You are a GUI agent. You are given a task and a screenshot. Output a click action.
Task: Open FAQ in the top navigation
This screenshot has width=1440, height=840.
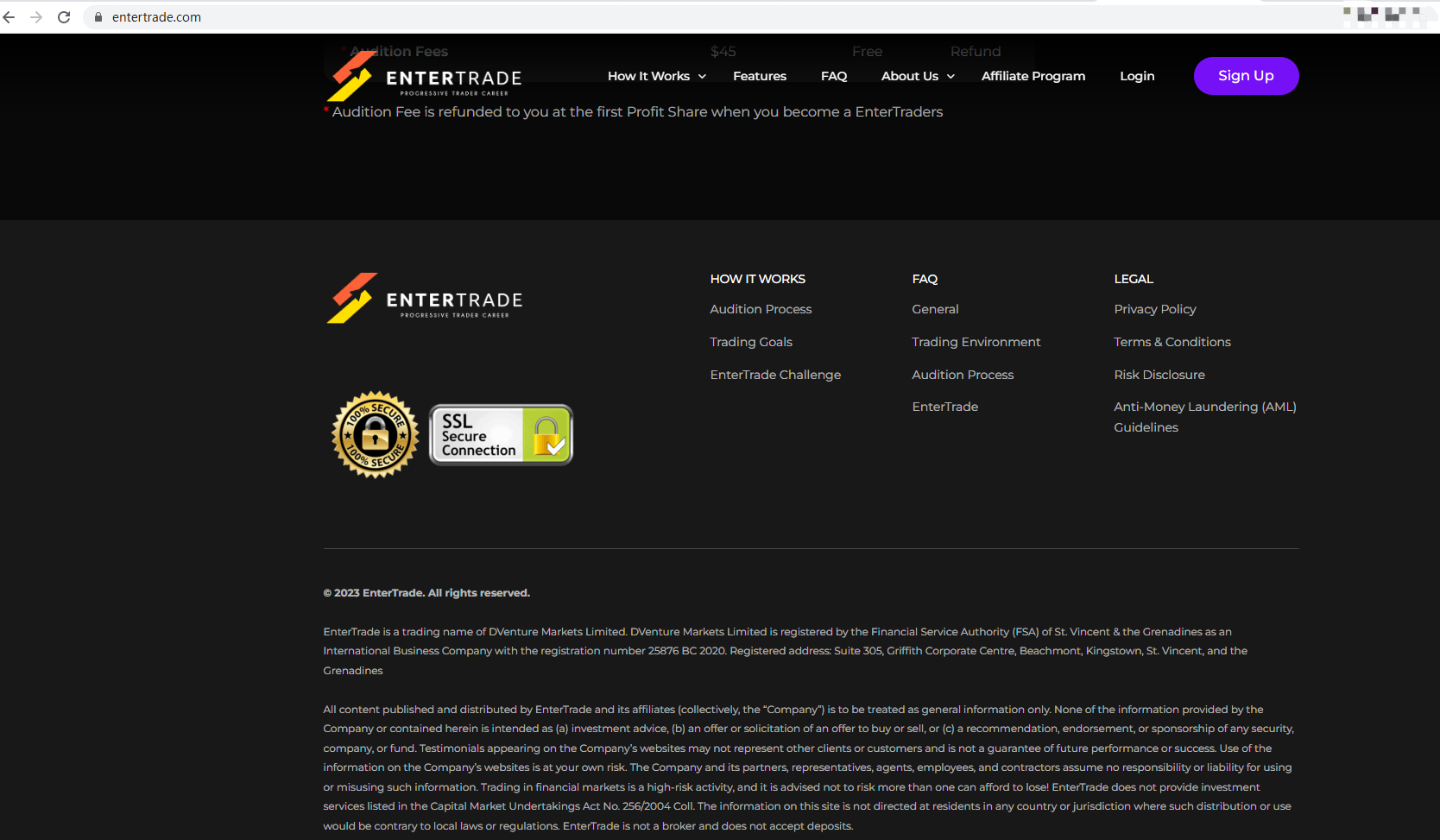click(x=834, y=76)
